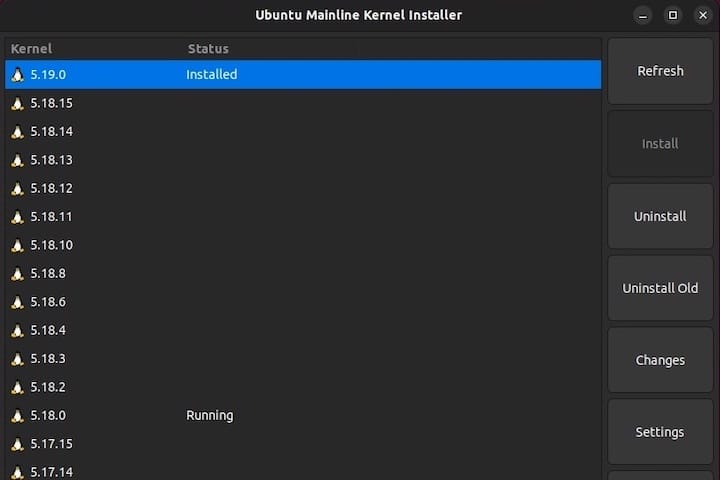Click the penguin icon beside kernel 5.18.3
720x480 pixels.
(17, 359)
